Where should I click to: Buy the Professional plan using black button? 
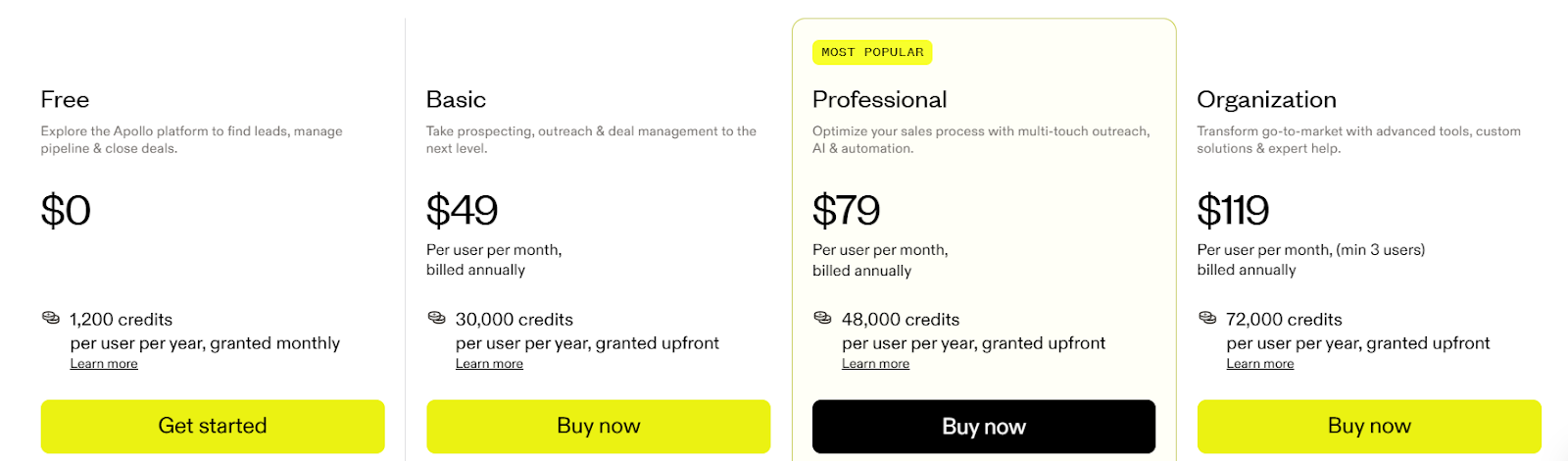[984, 426]
